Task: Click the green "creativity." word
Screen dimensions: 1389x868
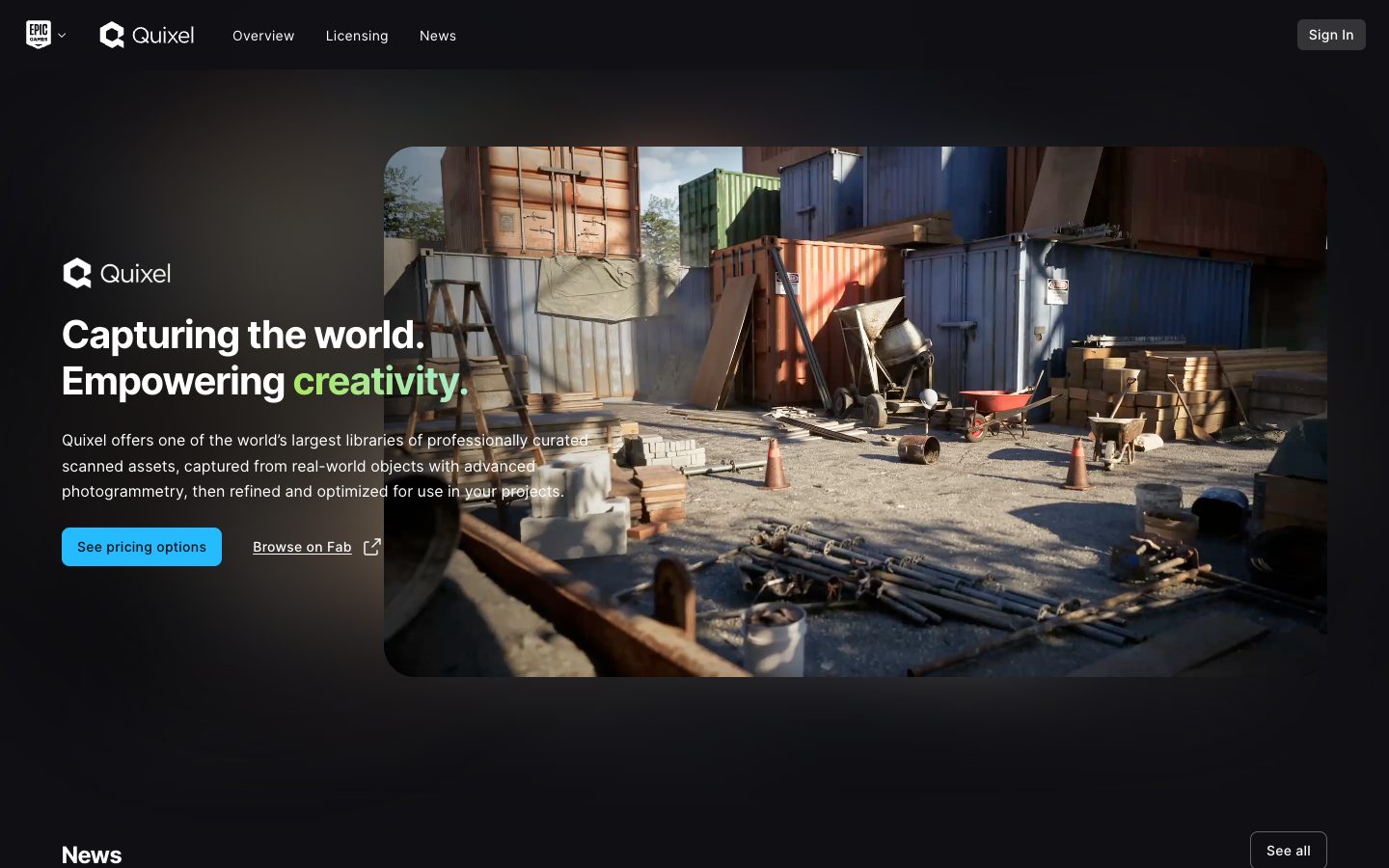Action: click(x=380, y=382)
